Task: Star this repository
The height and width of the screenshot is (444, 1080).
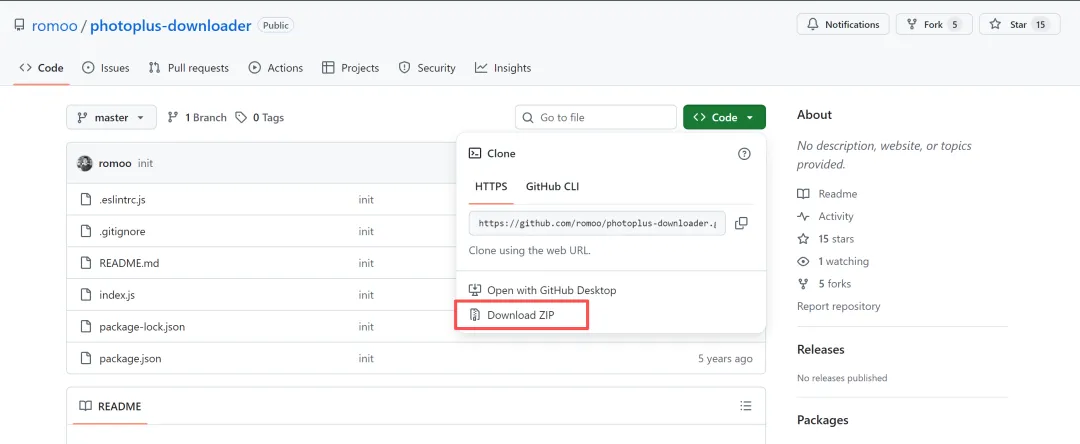Action: (x=1019, y=24)
